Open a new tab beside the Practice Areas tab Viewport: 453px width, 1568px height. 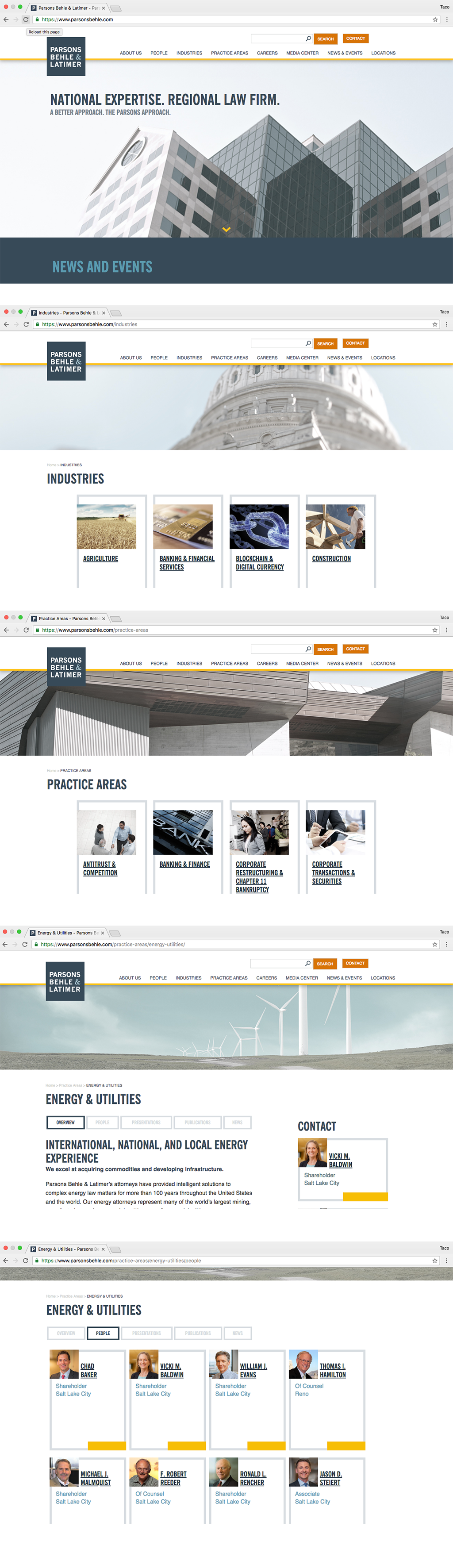pyautogui.click(x=116, y=619)
